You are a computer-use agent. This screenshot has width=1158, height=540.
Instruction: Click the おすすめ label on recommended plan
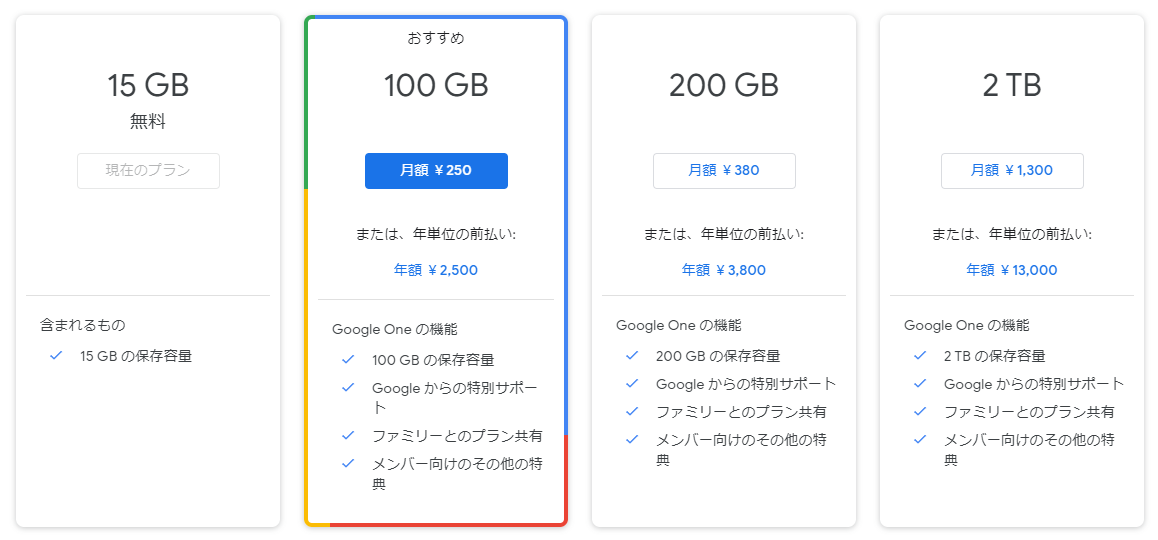pos(436,39)
